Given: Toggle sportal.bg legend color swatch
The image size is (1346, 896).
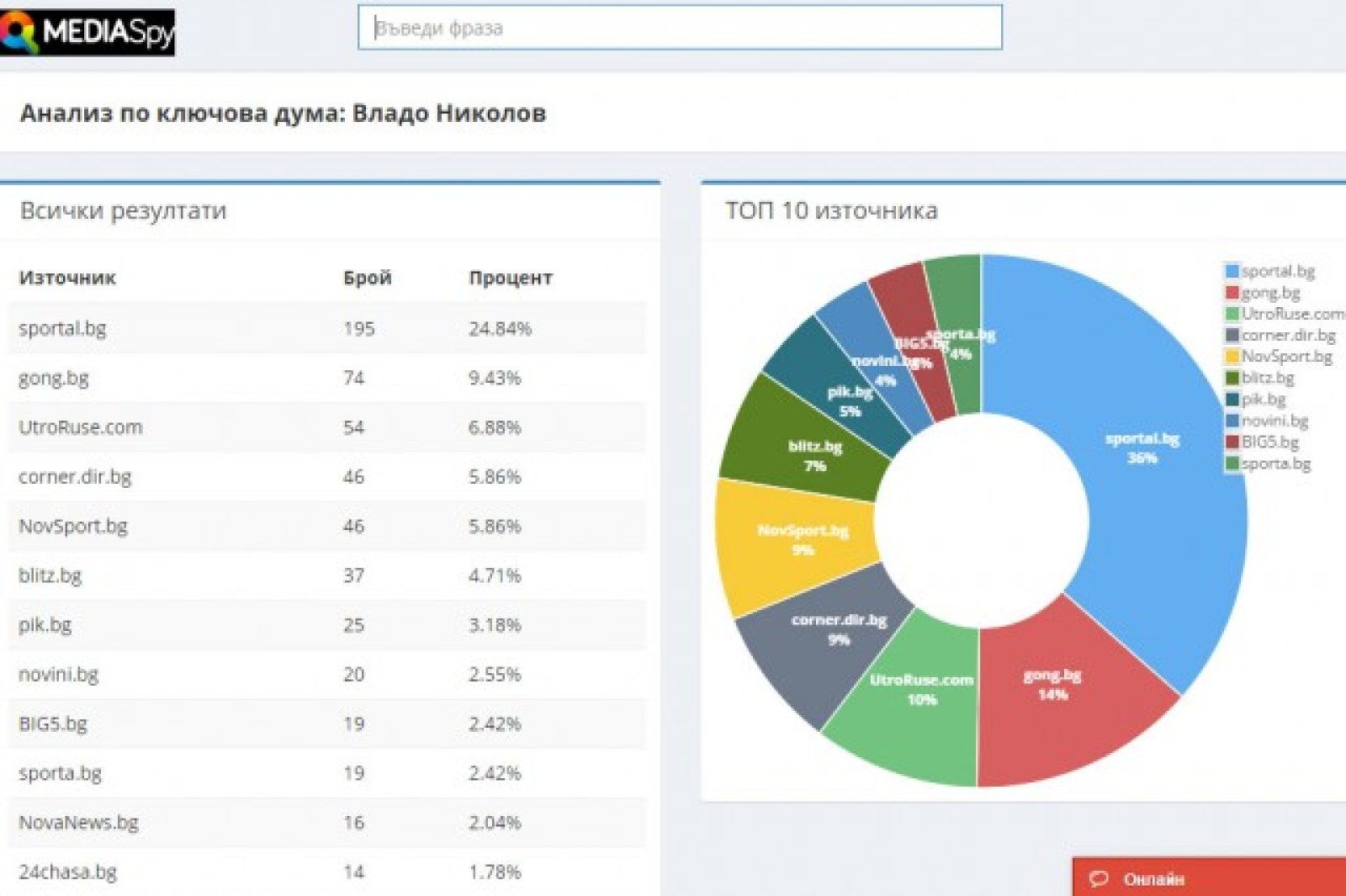Looking at the screenshot, I should (1232, 271).
